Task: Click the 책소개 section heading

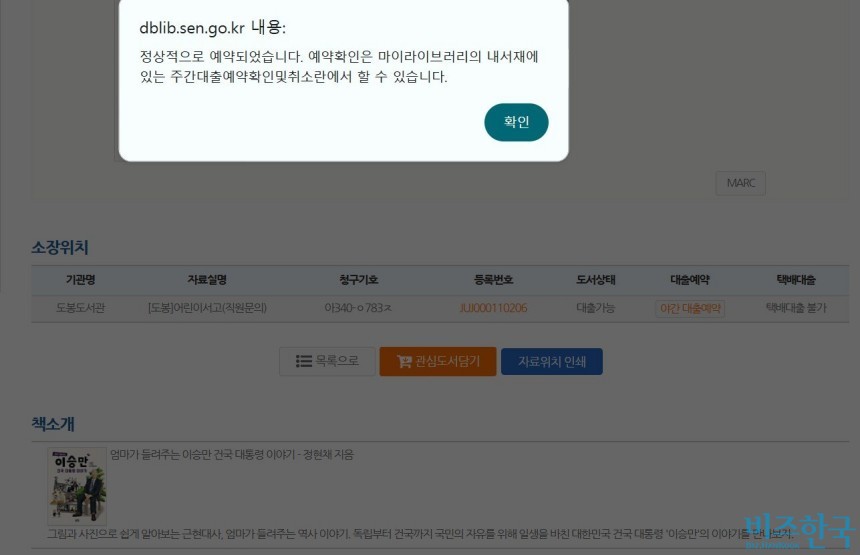Action: coord(53,424)
